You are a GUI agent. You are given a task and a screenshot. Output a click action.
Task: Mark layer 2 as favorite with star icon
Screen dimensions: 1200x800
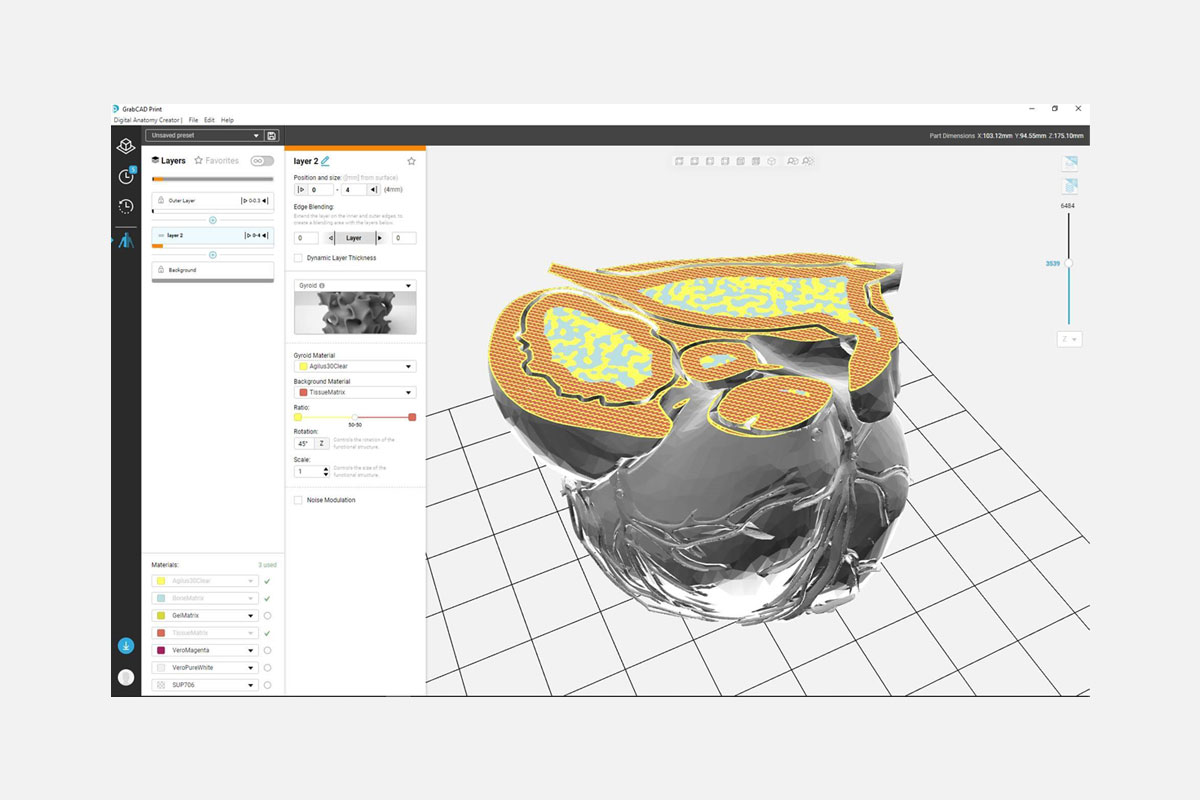coord(411,161)
